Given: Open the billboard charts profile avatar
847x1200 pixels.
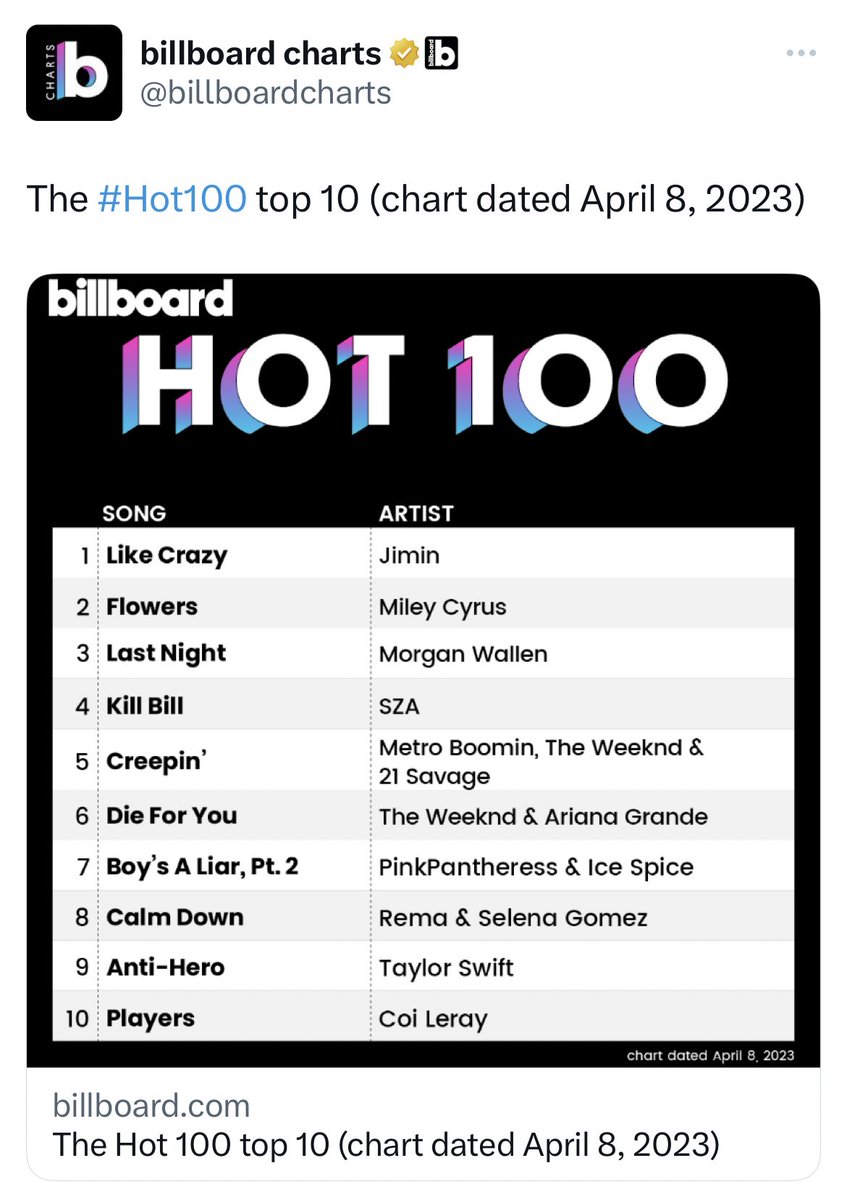Looking at the screenshot, I should [x=73, y=73].
